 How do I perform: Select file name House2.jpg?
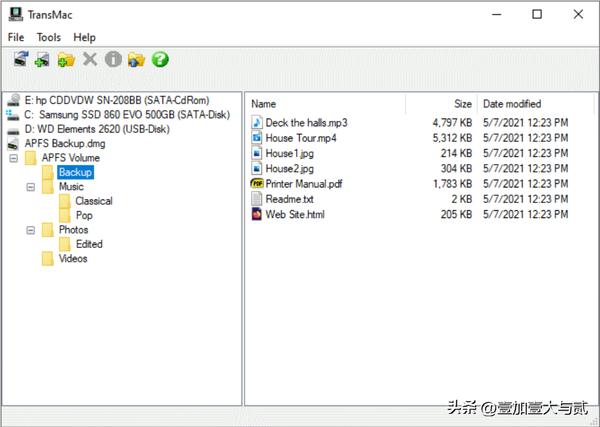click(x=290, y=168)
